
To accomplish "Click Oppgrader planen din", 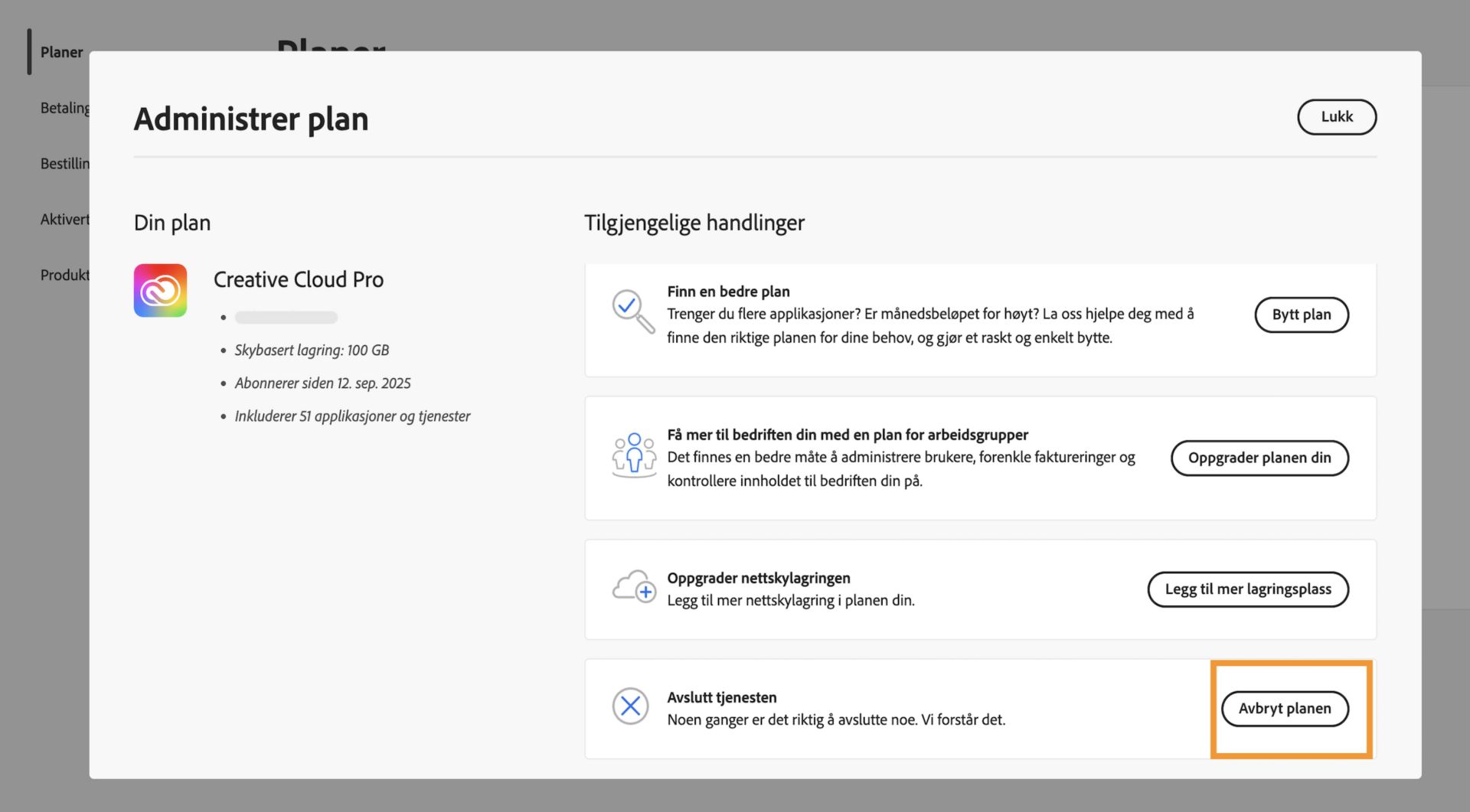I will point(1259,458).
